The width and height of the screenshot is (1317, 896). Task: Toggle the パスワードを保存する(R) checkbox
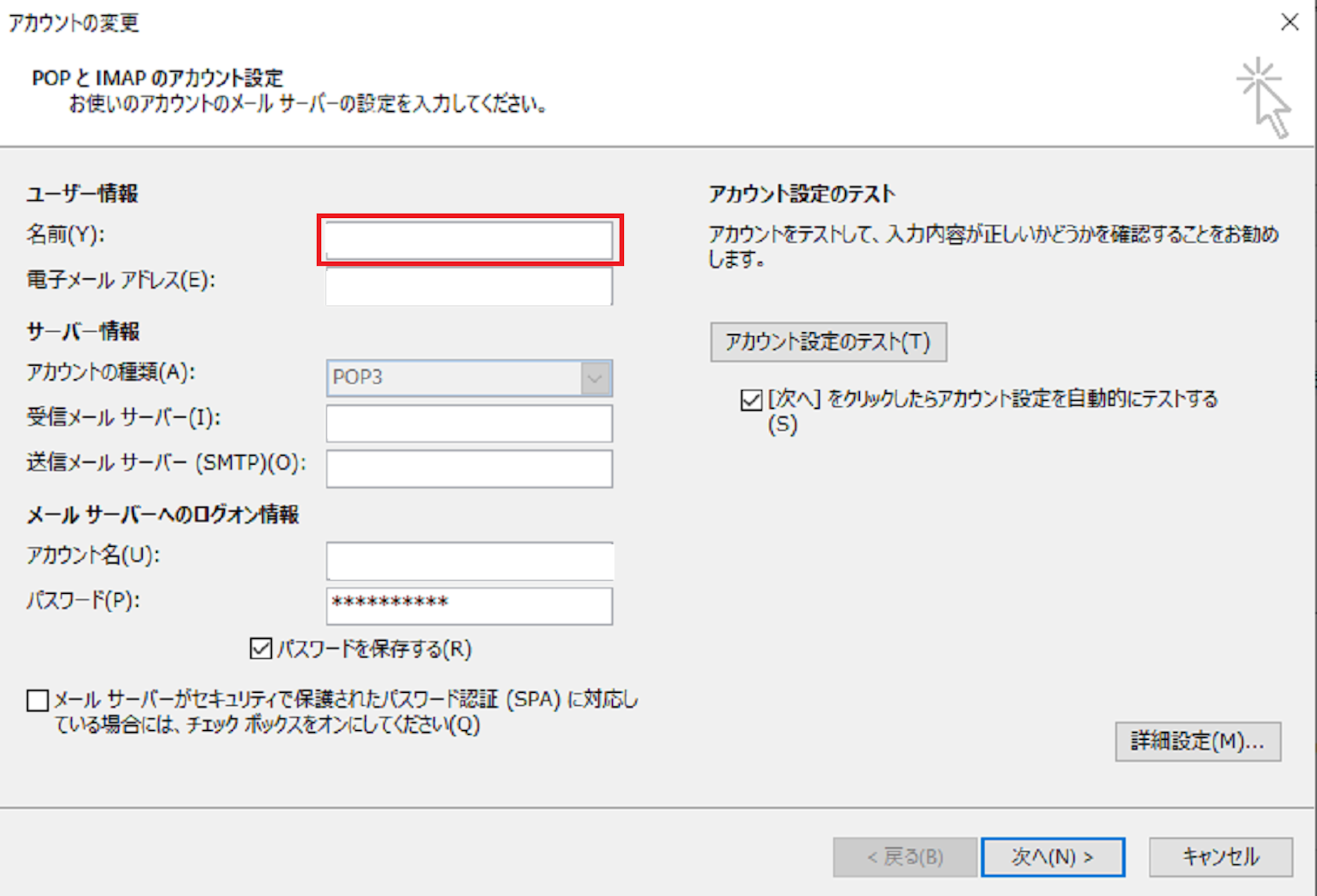(261, 649)
